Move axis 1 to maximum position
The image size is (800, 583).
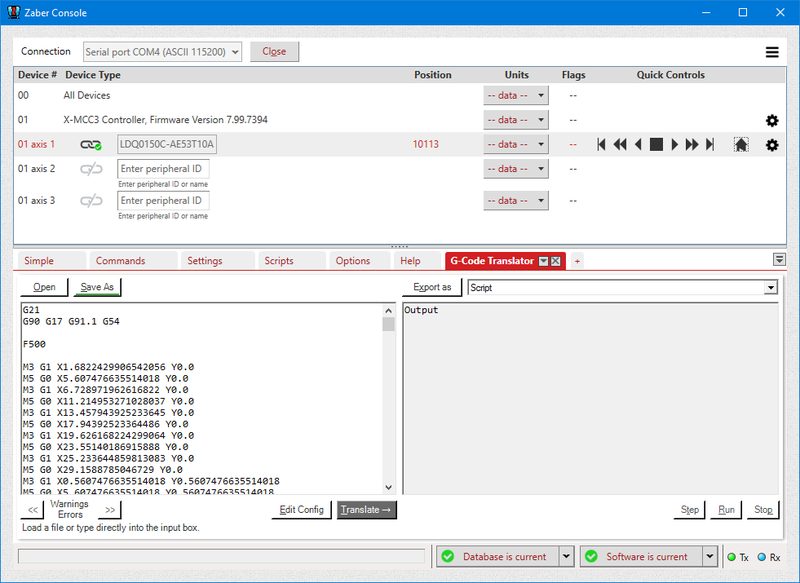pyautogui.click(x=710, y=145)
